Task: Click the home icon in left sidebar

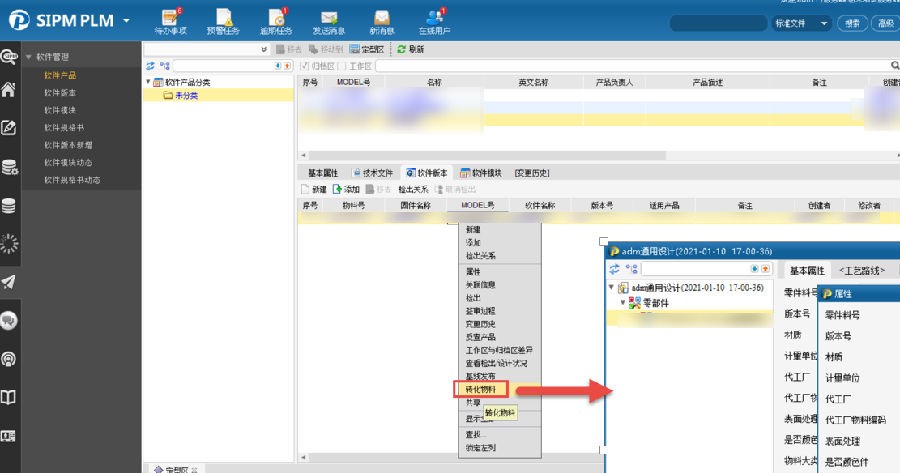Action: [9, 90]
